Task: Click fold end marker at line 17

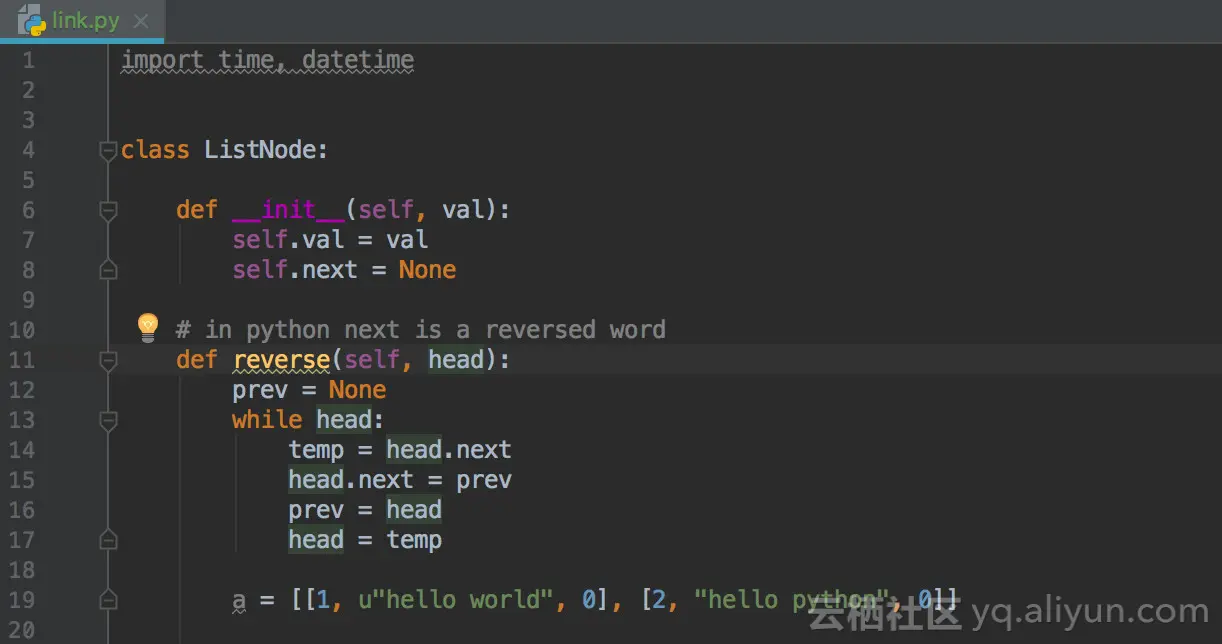Action: (x=108, y=540)
